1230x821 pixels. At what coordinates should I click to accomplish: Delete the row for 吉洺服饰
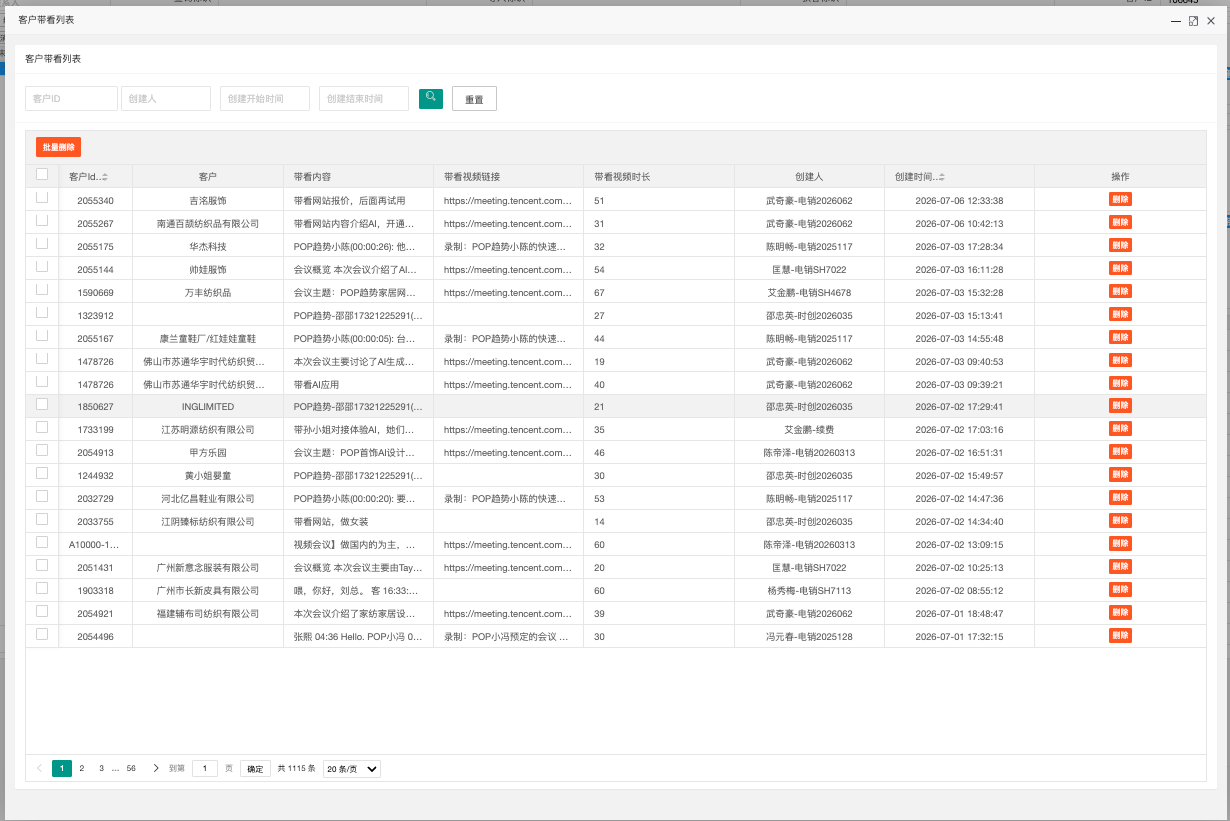click(1120, 199)
